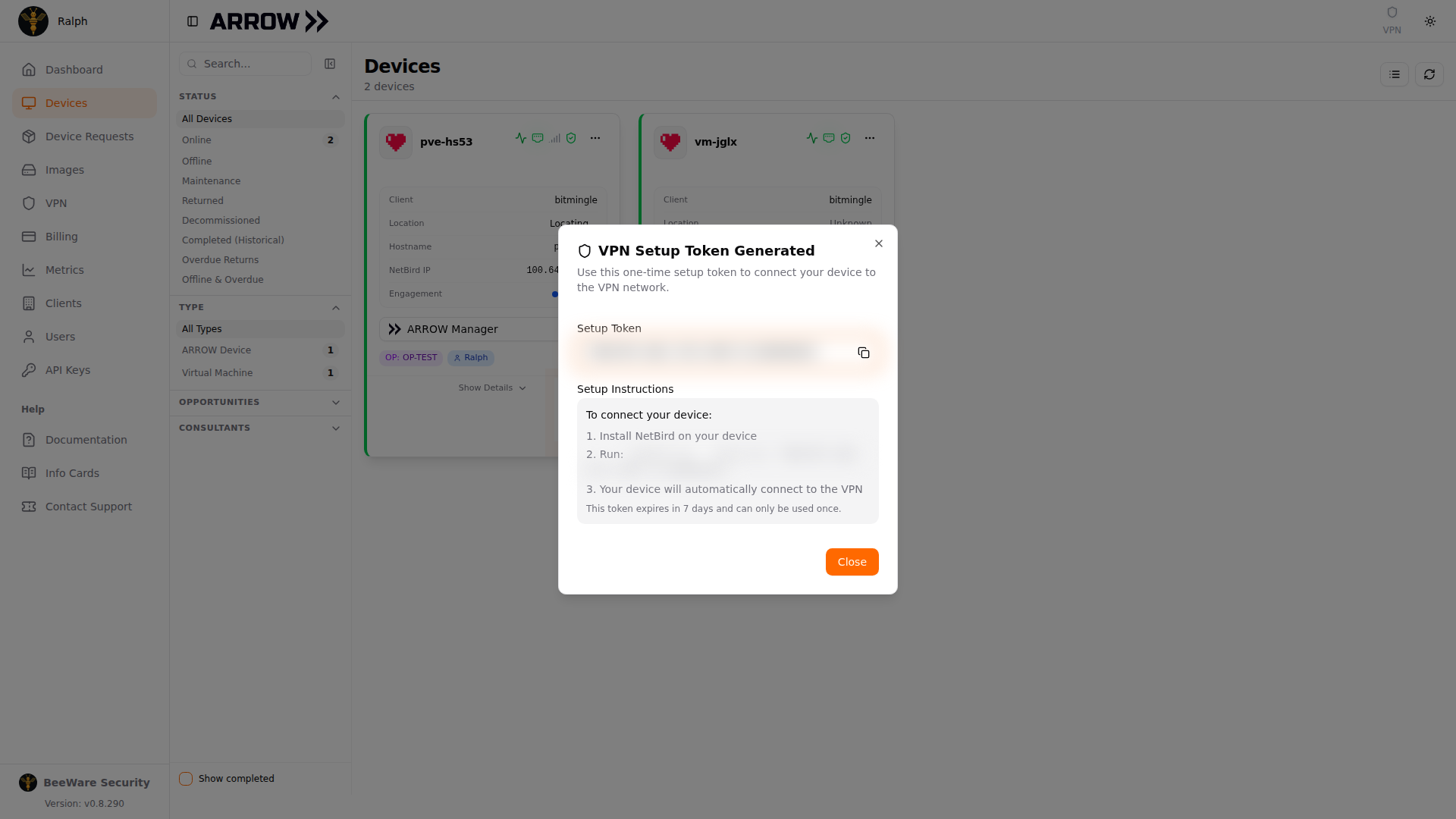Filter by ARROW Device type
The height and width of the screenshot is (819, 1456).
[x=260, y=350]
